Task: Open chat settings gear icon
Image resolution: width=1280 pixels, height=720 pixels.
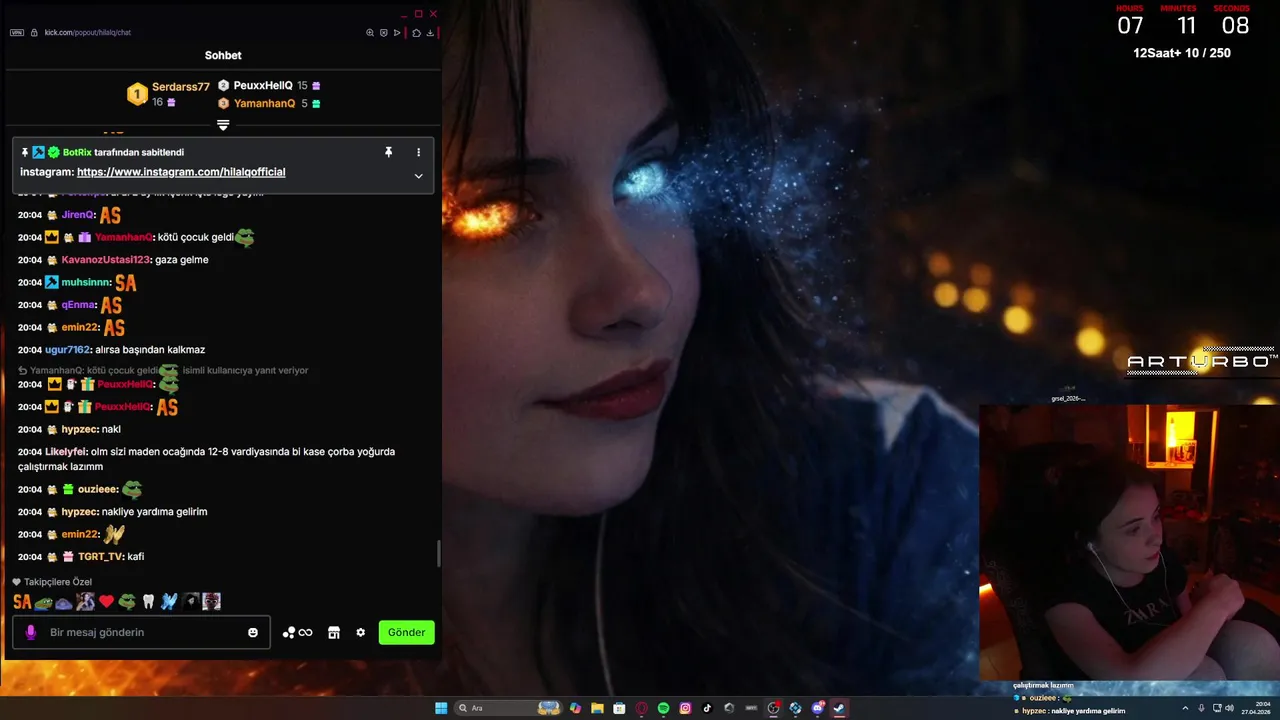Action: click(360, 632)
